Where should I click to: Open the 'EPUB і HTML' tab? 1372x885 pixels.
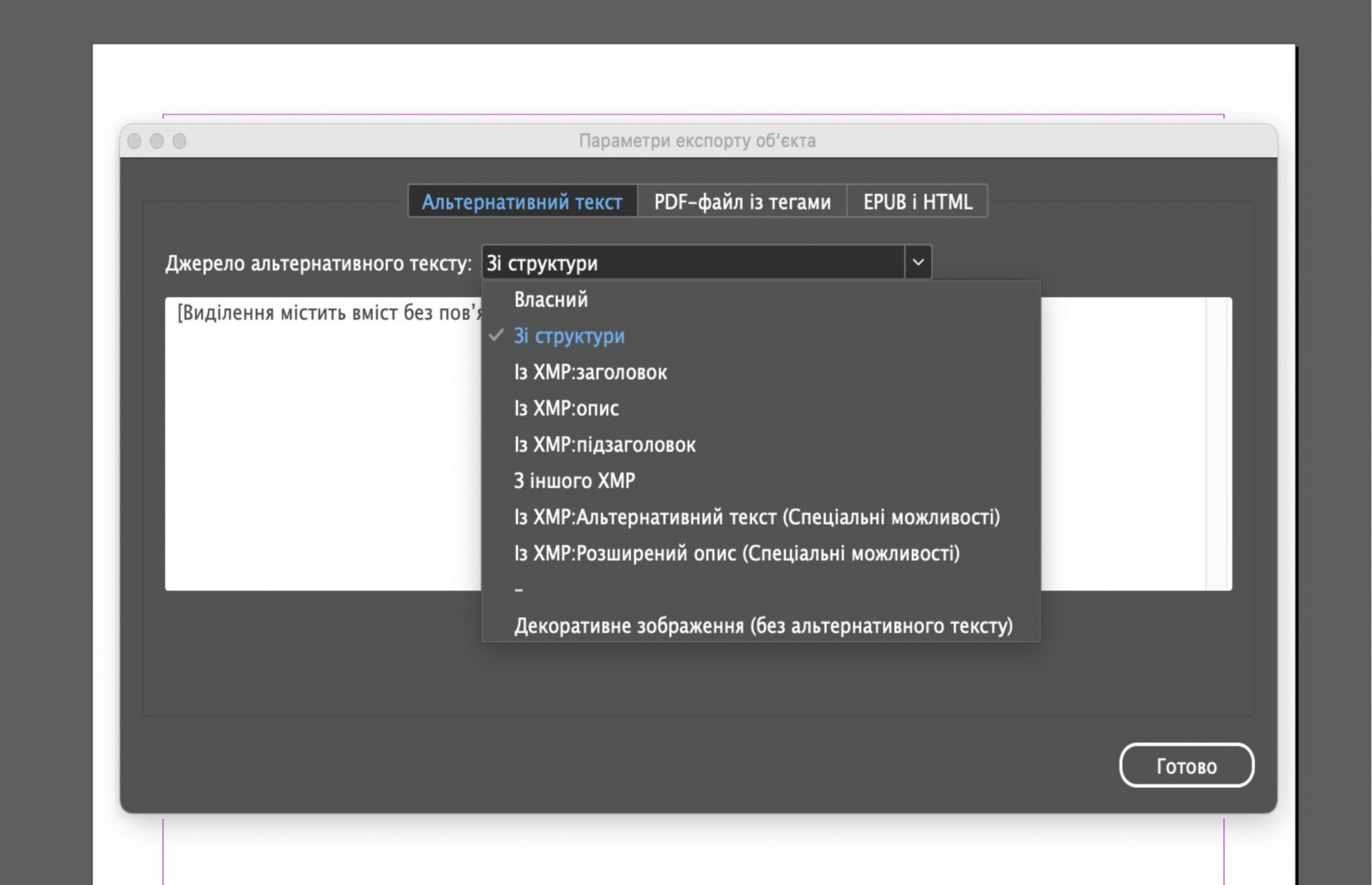pyautogui.click(x=918, y=202)
